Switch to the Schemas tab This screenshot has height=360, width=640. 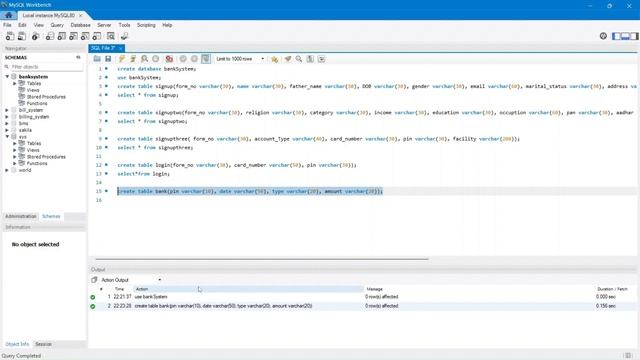click(51, 216)
